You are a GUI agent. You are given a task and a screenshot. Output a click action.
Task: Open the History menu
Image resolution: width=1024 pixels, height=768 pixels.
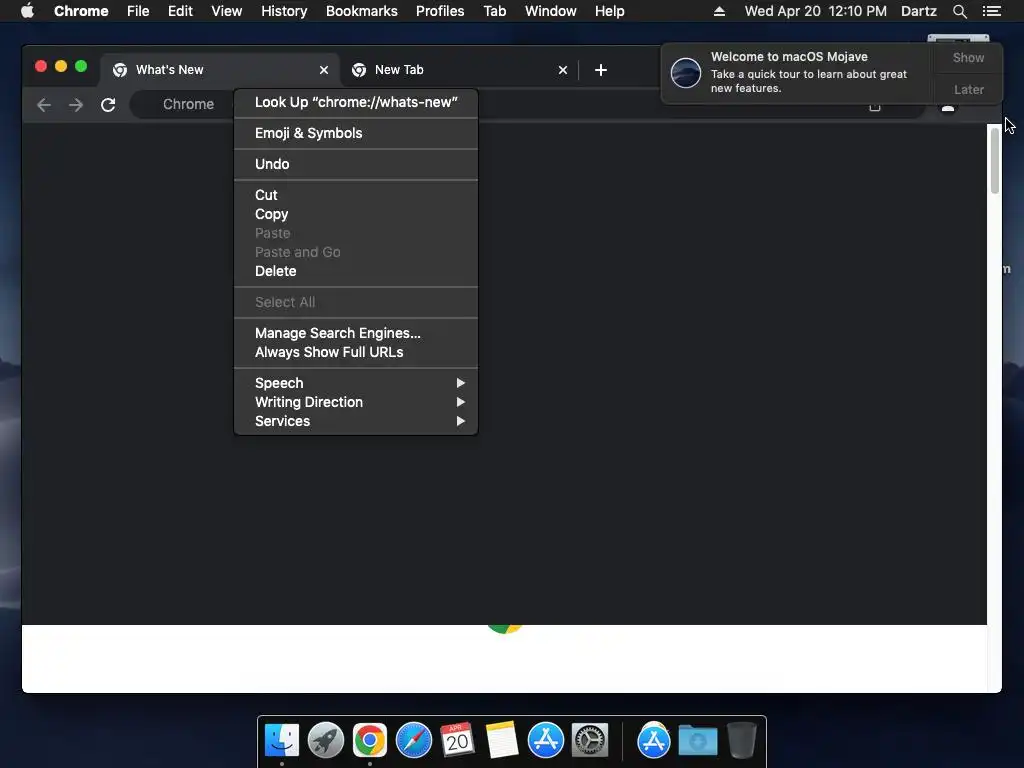284,11
